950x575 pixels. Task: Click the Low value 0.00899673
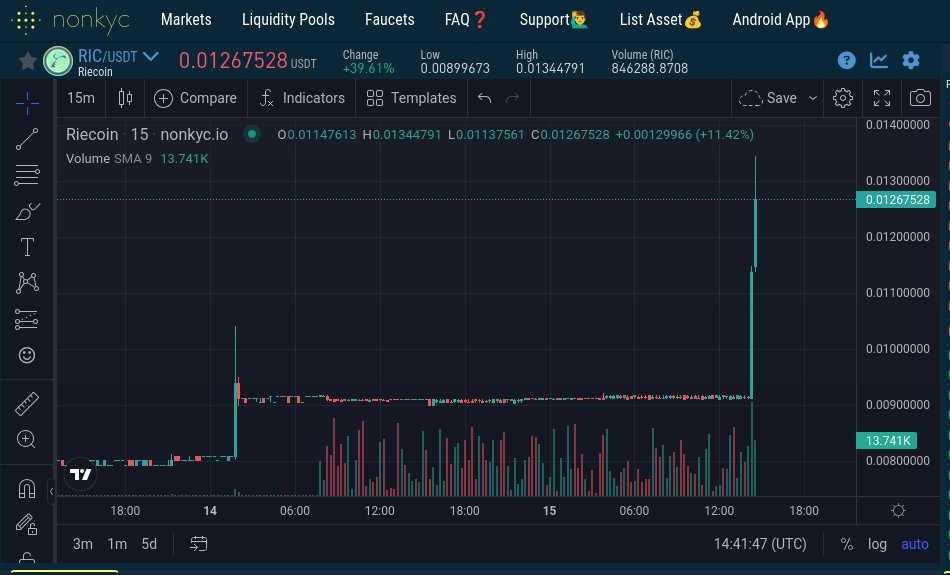pos(455,68)
